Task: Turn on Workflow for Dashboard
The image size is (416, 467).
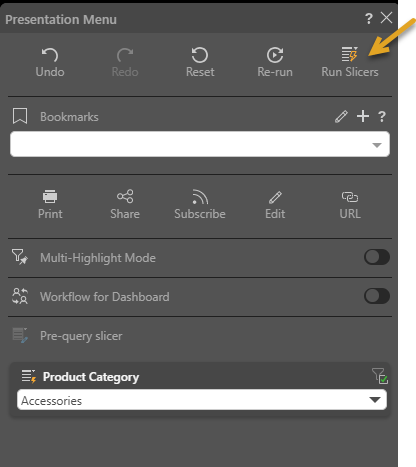Action: 377,296
